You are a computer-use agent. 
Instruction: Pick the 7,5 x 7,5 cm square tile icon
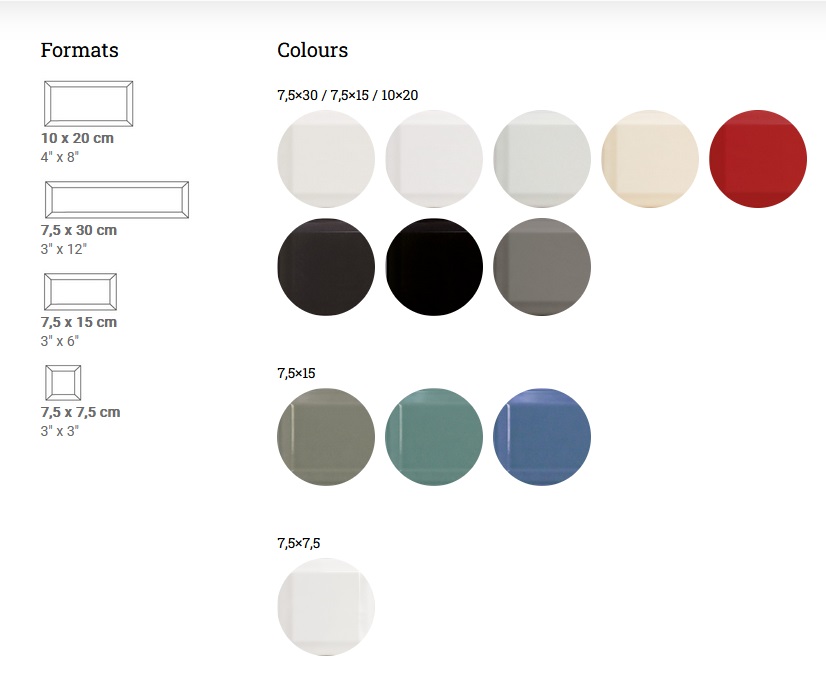pos(63,383)
